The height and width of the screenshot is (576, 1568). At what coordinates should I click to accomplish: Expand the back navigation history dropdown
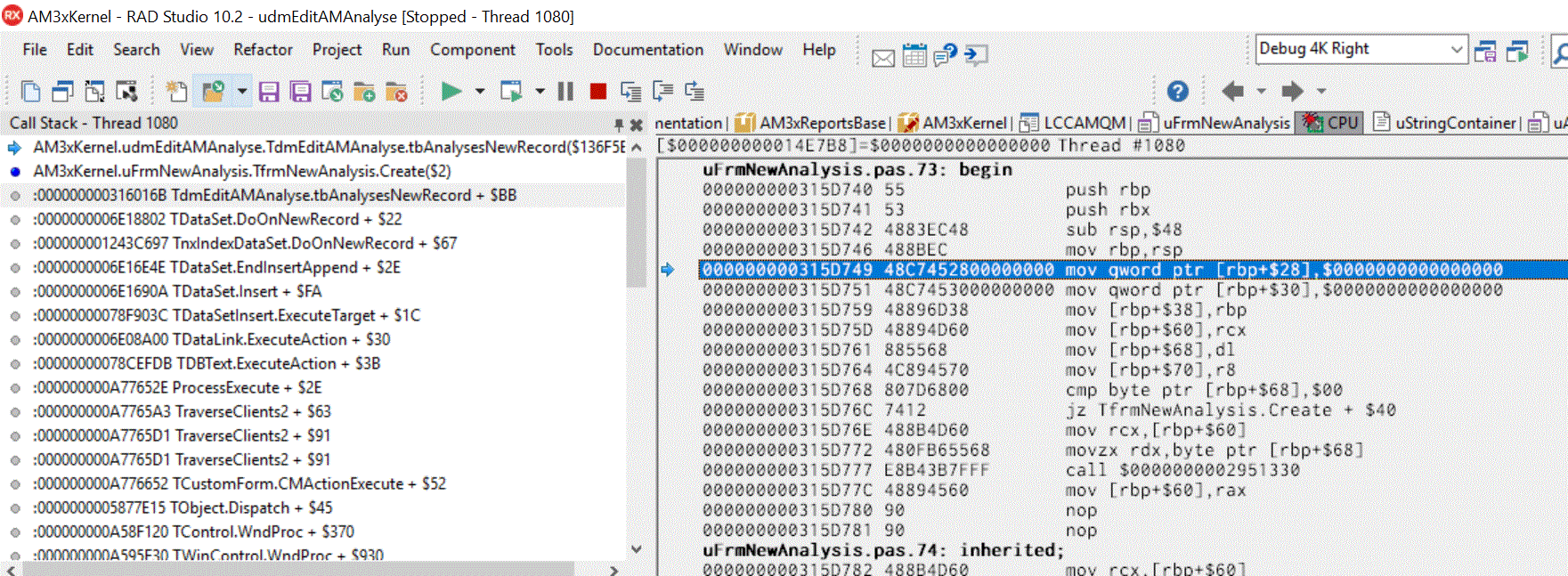pyautogui.click(x=1261, y=91)
